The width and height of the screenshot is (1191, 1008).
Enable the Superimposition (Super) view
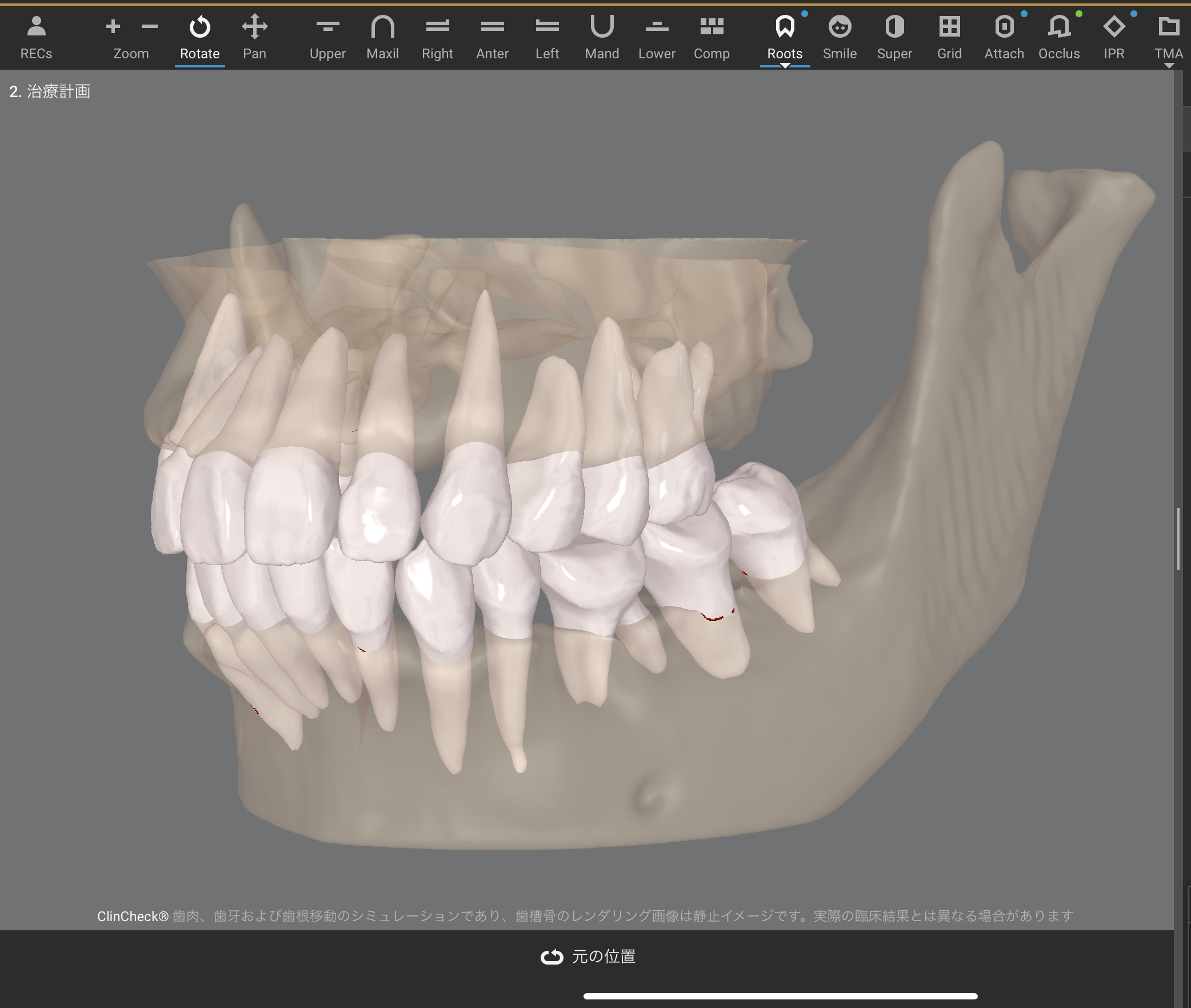pos(894,37)
